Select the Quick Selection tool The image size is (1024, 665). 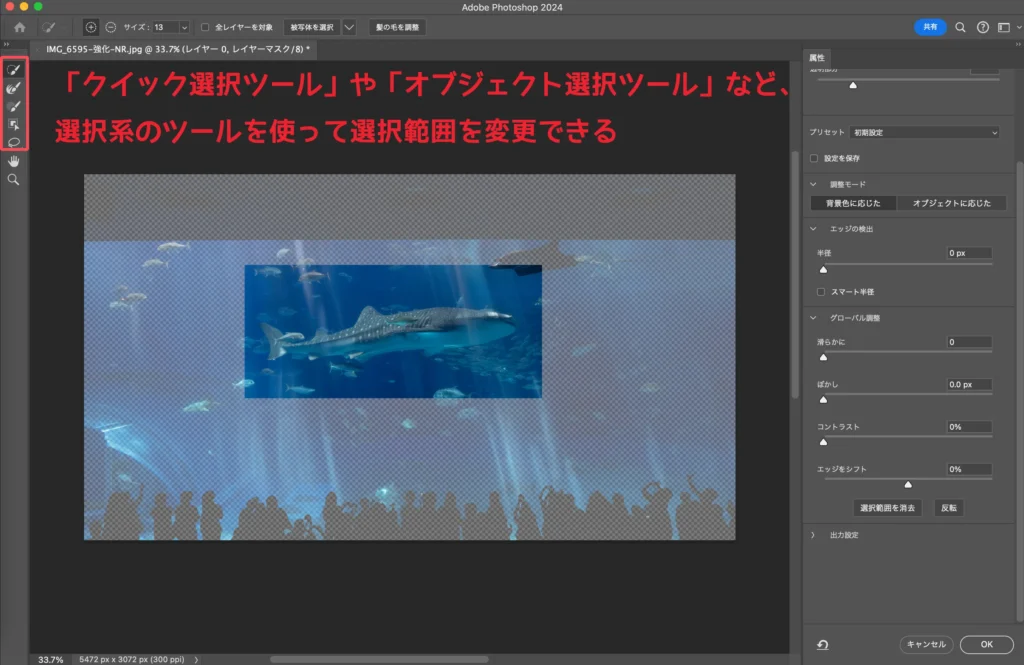pyautogui.click(x=14, y=70)
